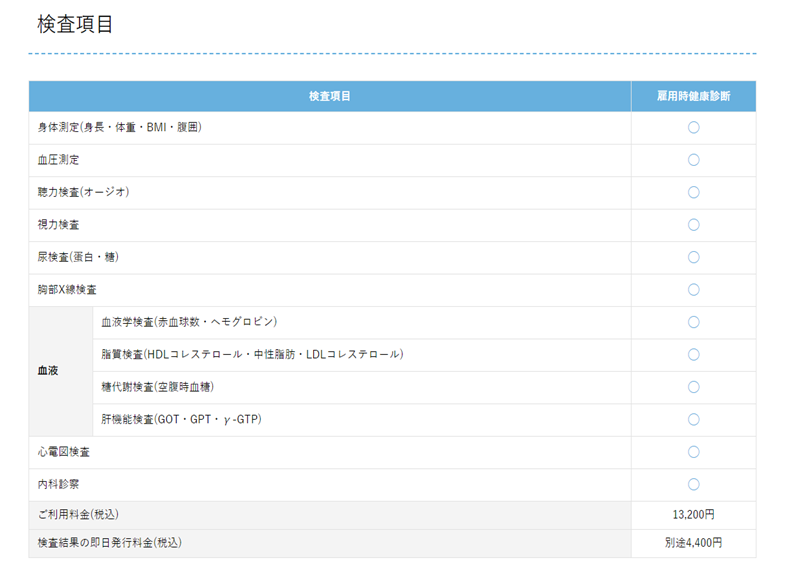Click the circle in 尿検査(蛋白・糖) row
This screenshot has width=794, height=570.
click(x=693, y=257)
